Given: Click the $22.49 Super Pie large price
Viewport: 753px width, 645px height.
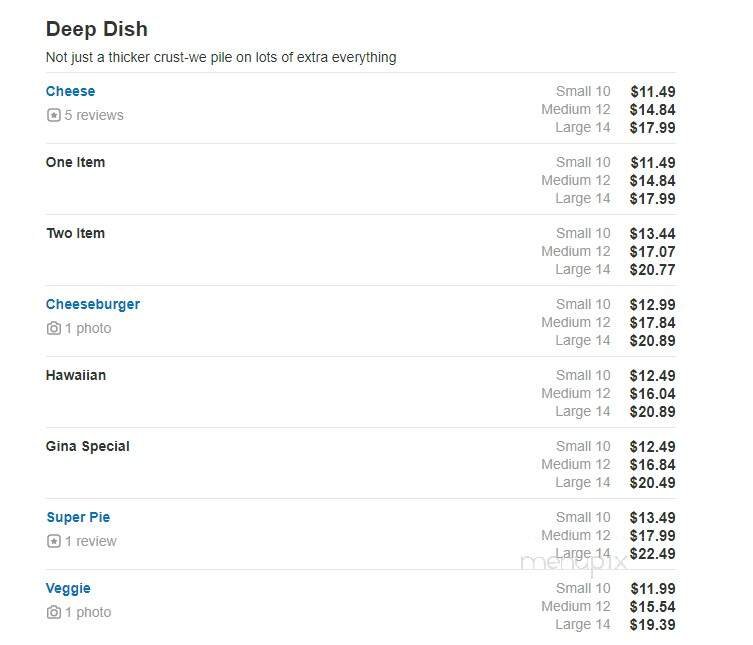Looking at the screenshot, I should (652, 554).
